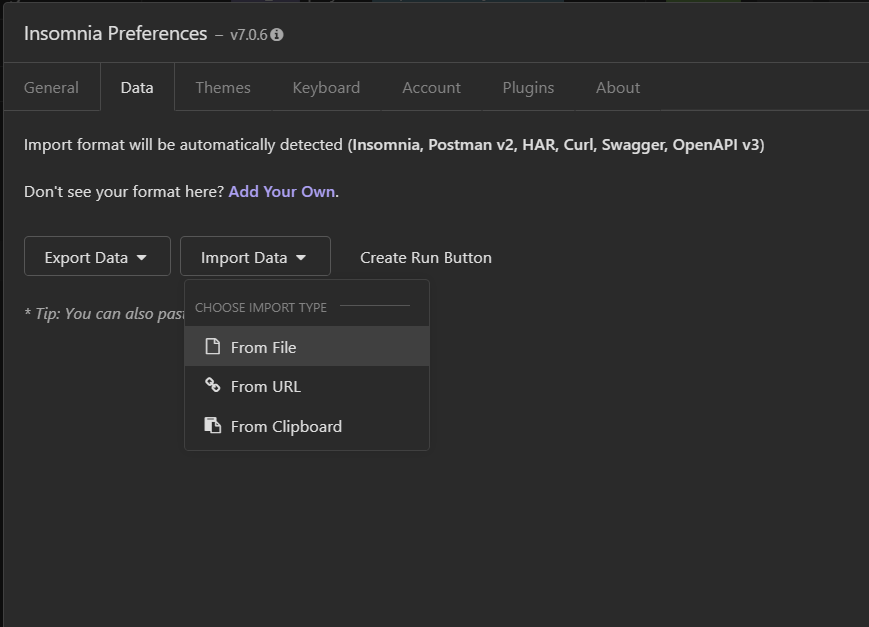The image size is (869, 627).
Task: Choose From Clipboard import option
Action: pyautogui.click(x=306, y=426)
